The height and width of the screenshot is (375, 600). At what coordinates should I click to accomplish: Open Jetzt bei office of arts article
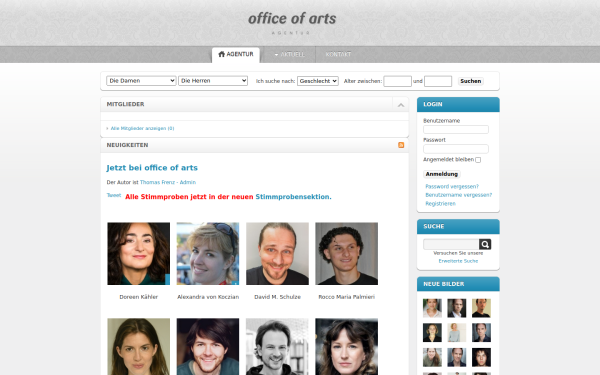[x=152, y=168]
